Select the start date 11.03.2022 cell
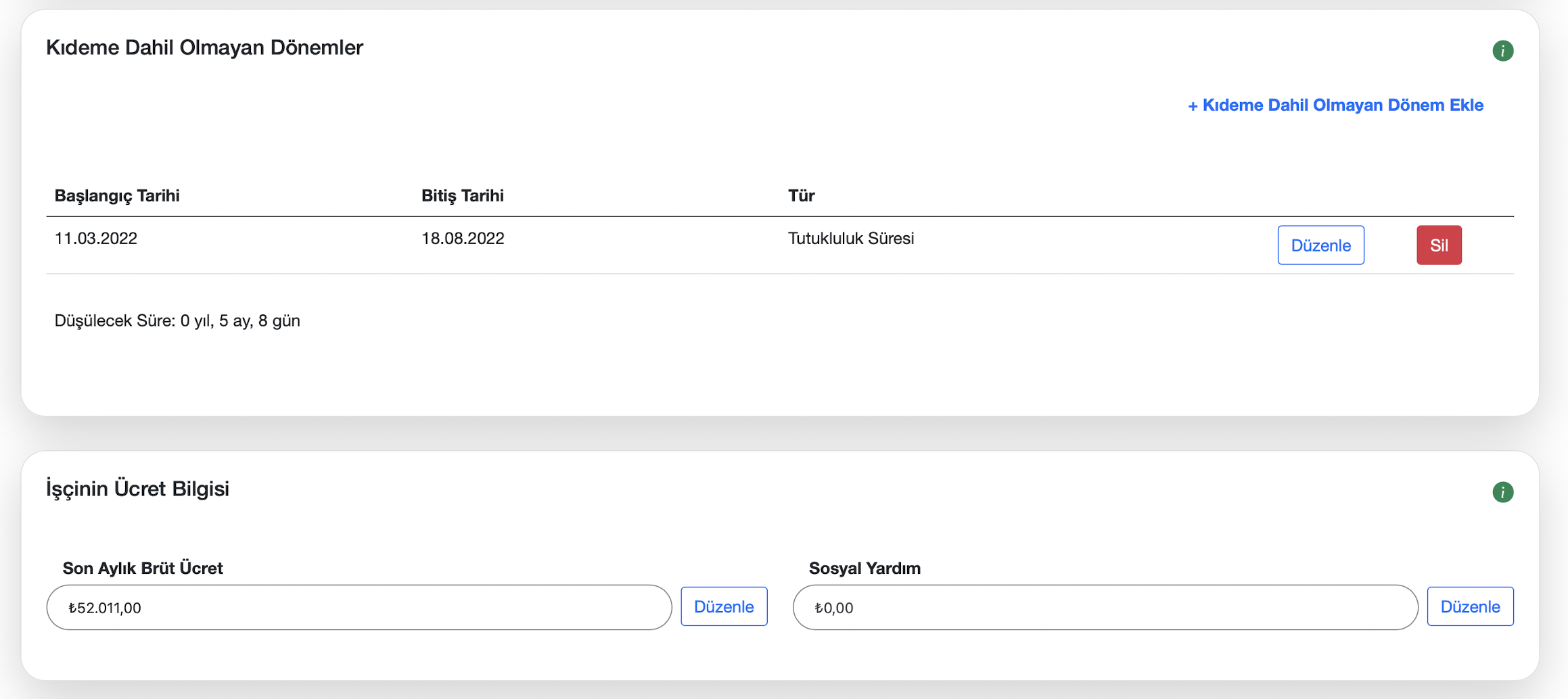 96,239
